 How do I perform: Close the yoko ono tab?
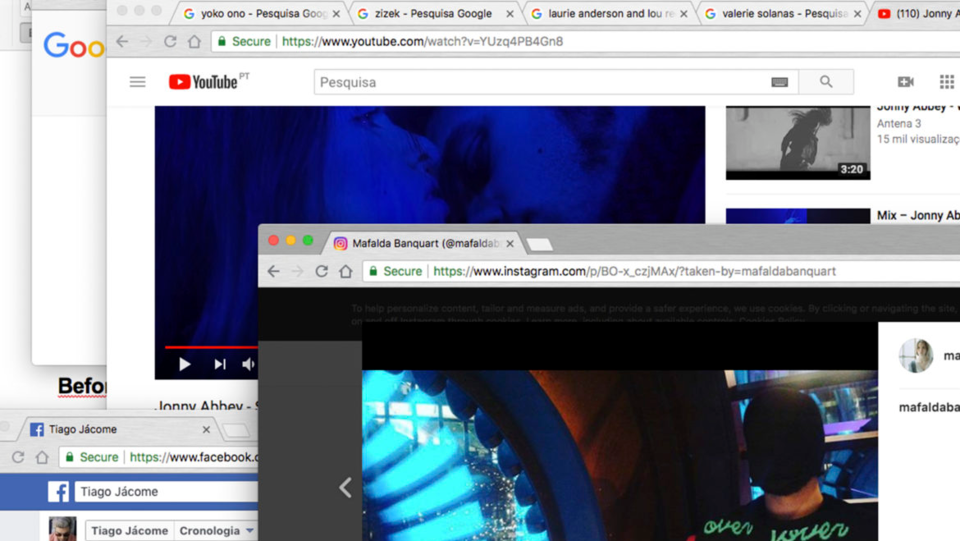336,14
